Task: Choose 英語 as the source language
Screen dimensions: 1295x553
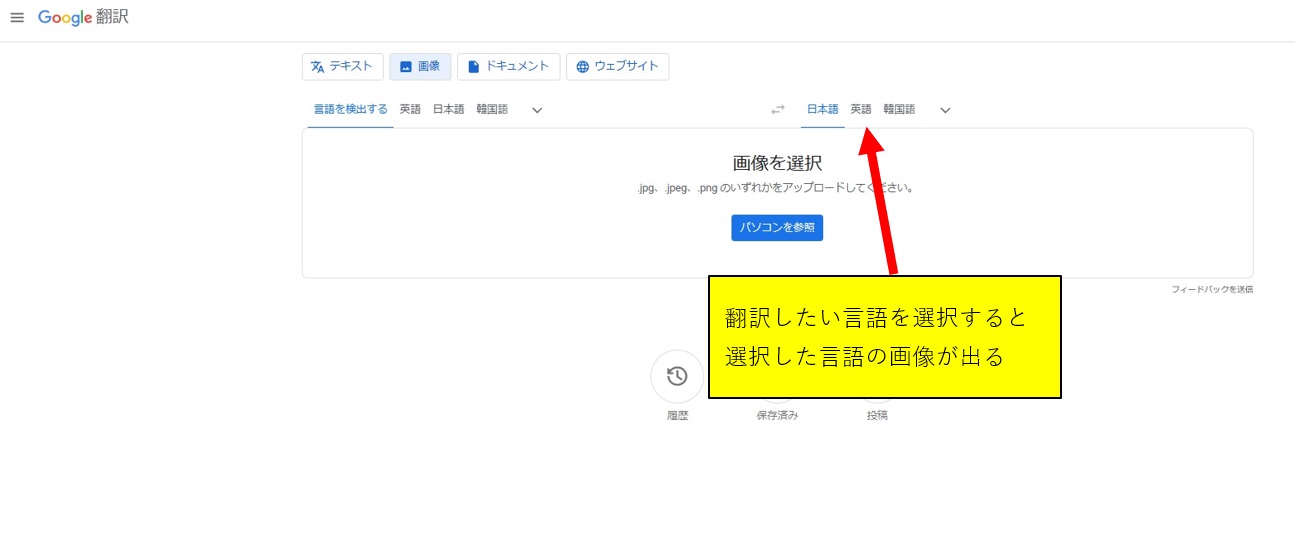Action: (x=410, y=110)
